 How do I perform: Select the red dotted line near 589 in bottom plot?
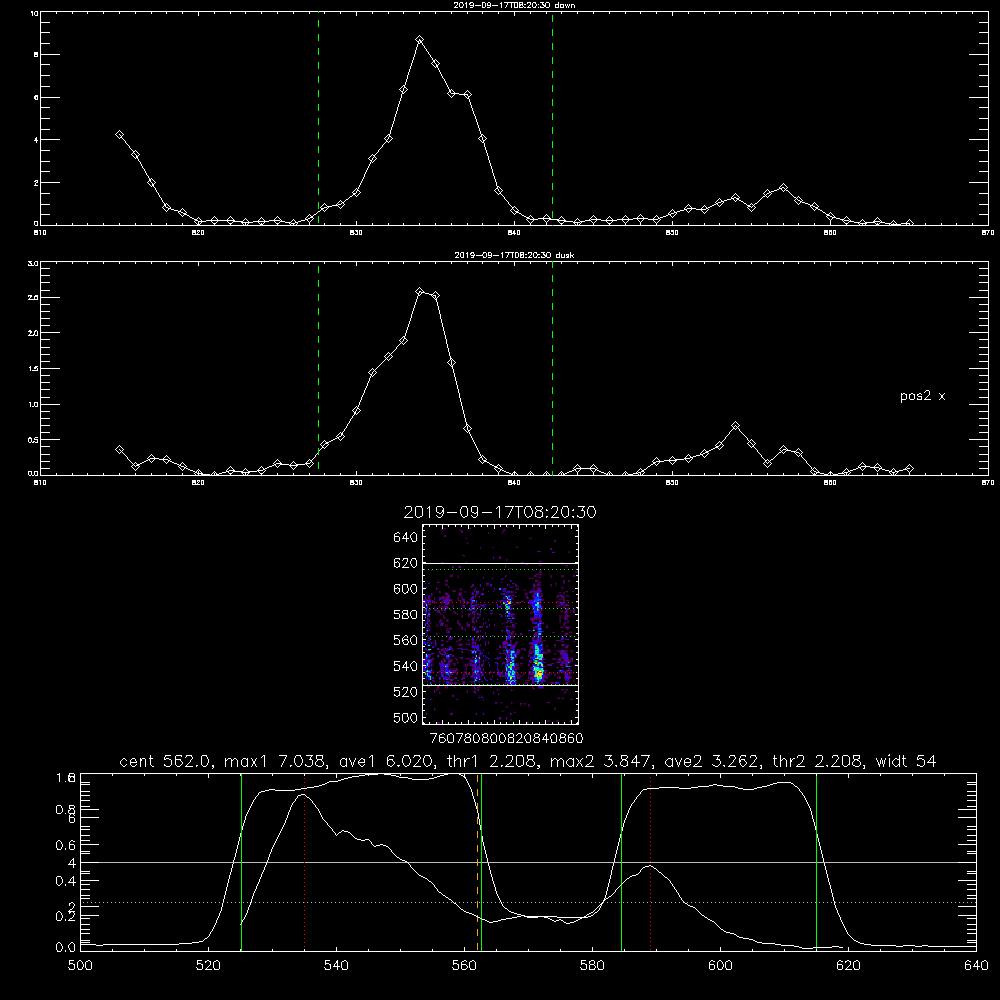(x=651, y=862)
